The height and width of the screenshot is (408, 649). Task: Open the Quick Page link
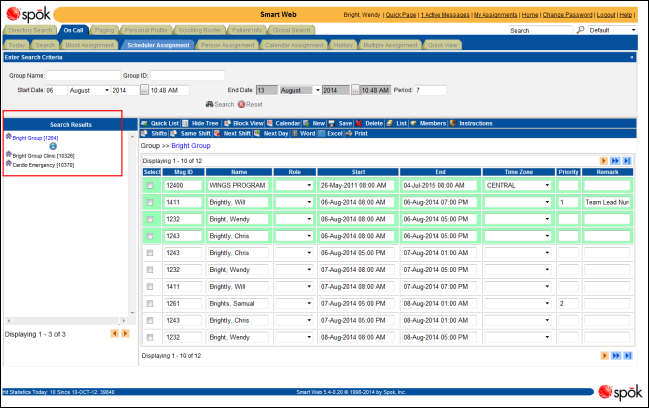[x=401, y=14]
